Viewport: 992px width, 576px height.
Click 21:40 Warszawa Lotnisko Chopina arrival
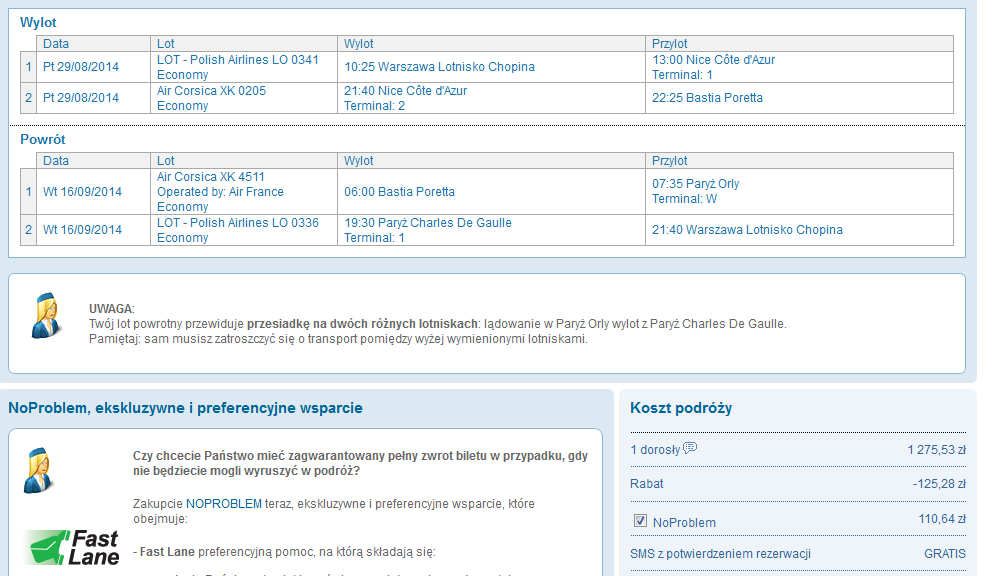(x=747, y=230)
